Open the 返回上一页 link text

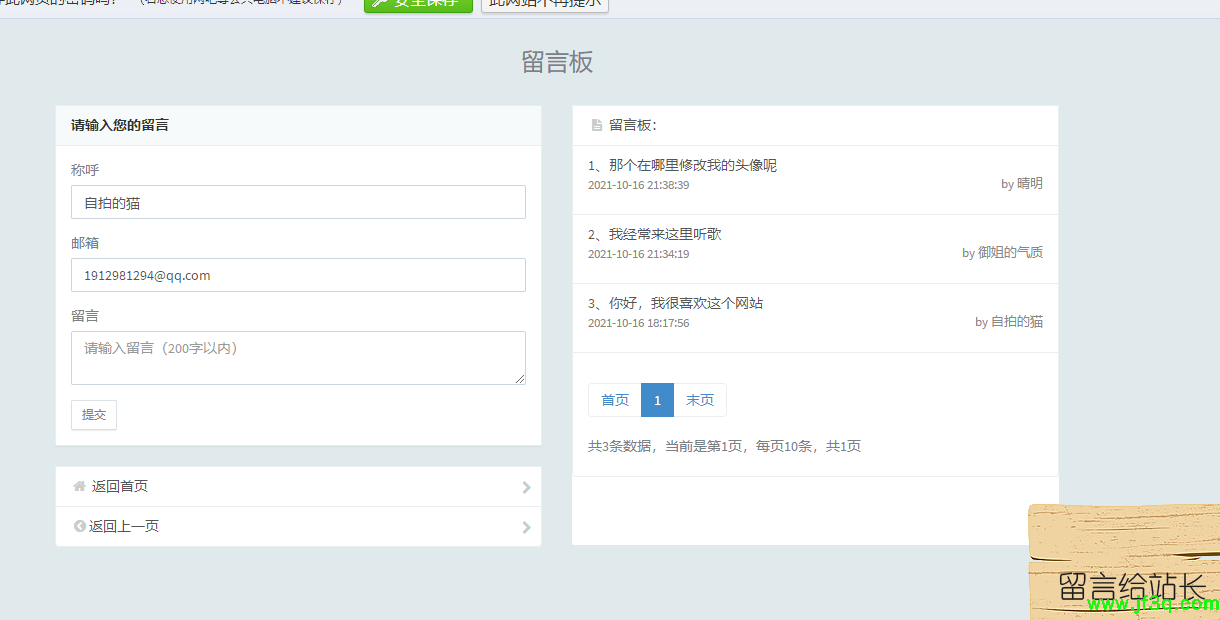pyautogui.click(x=124, y=526)
